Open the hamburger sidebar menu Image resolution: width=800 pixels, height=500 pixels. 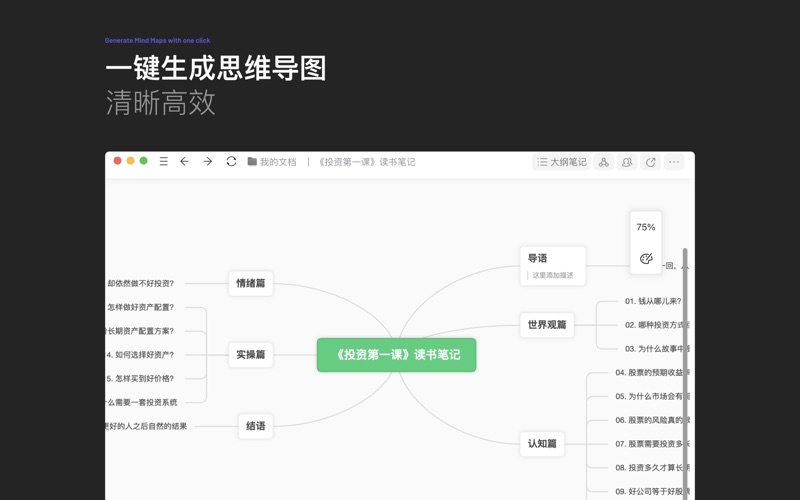pyautogui.click(x=164, y=161)
